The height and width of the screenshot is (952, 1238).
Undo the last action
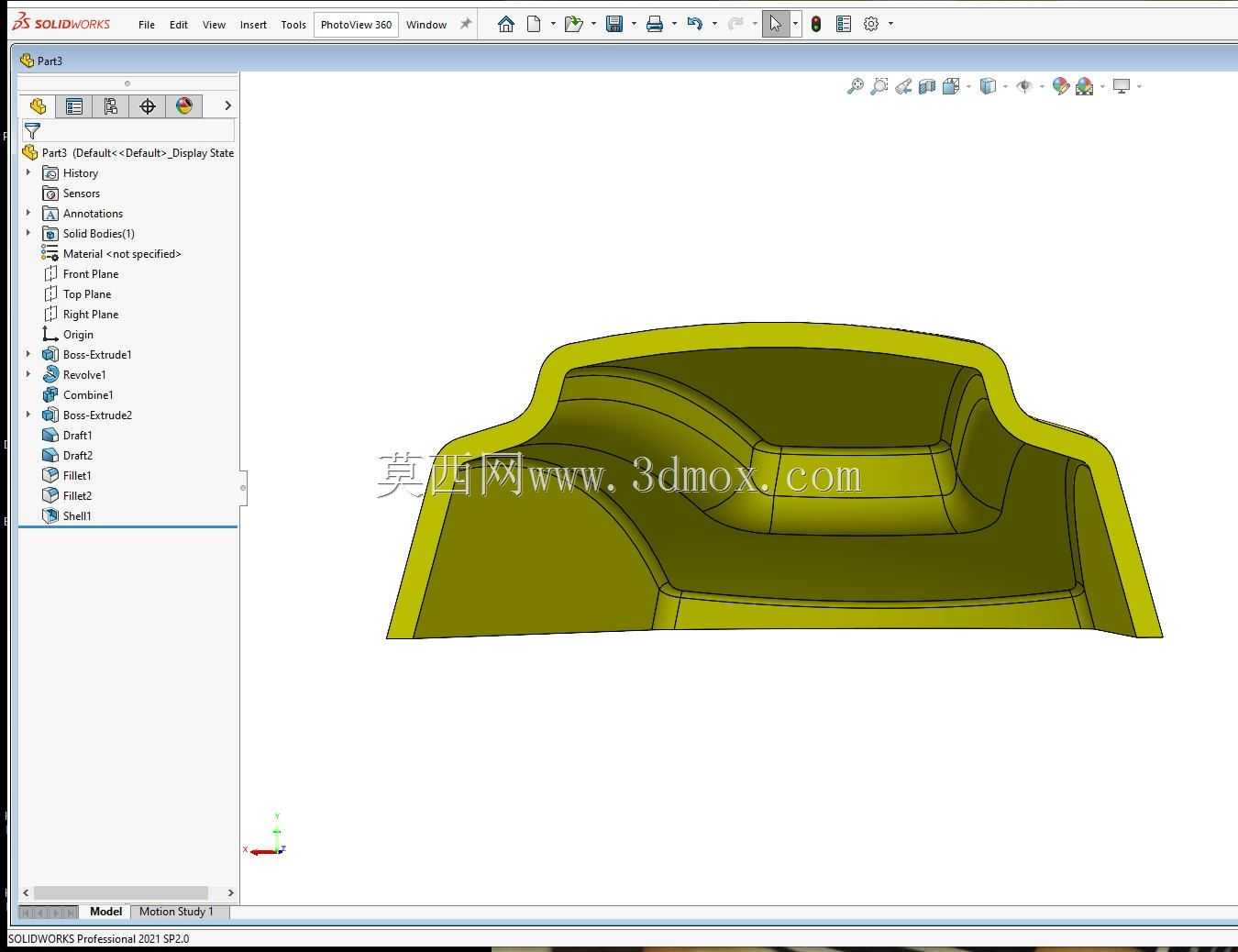click(695, 24)
